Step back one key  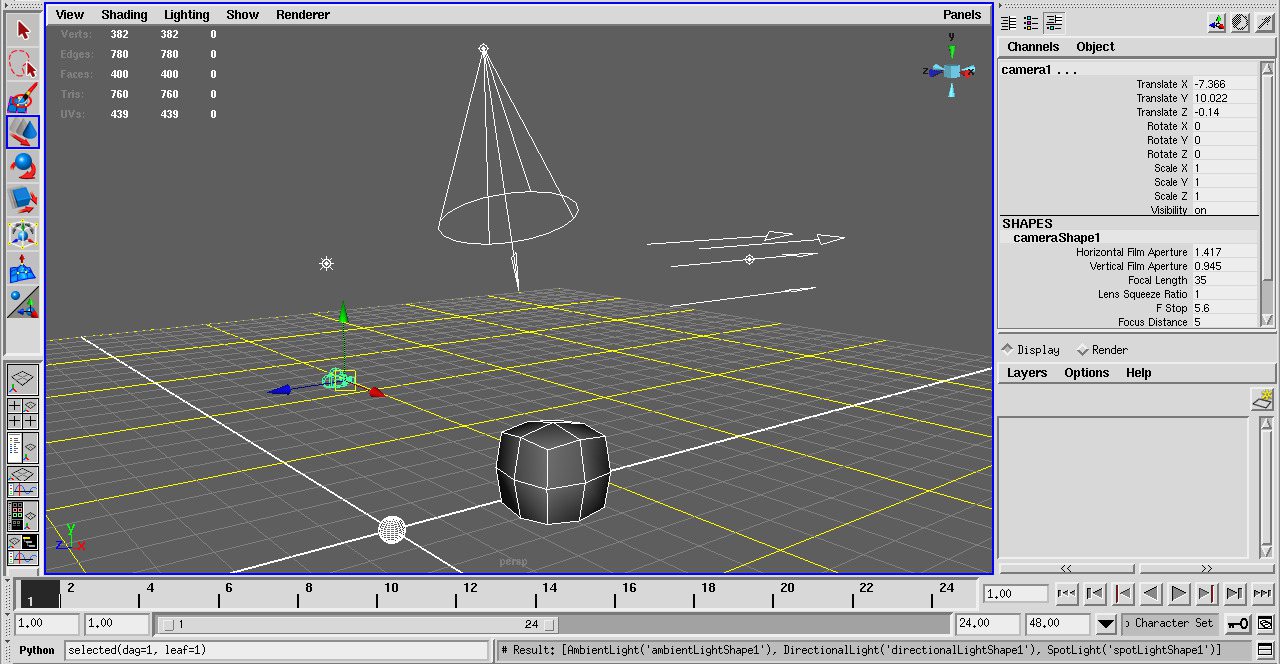coord(1122,593)
